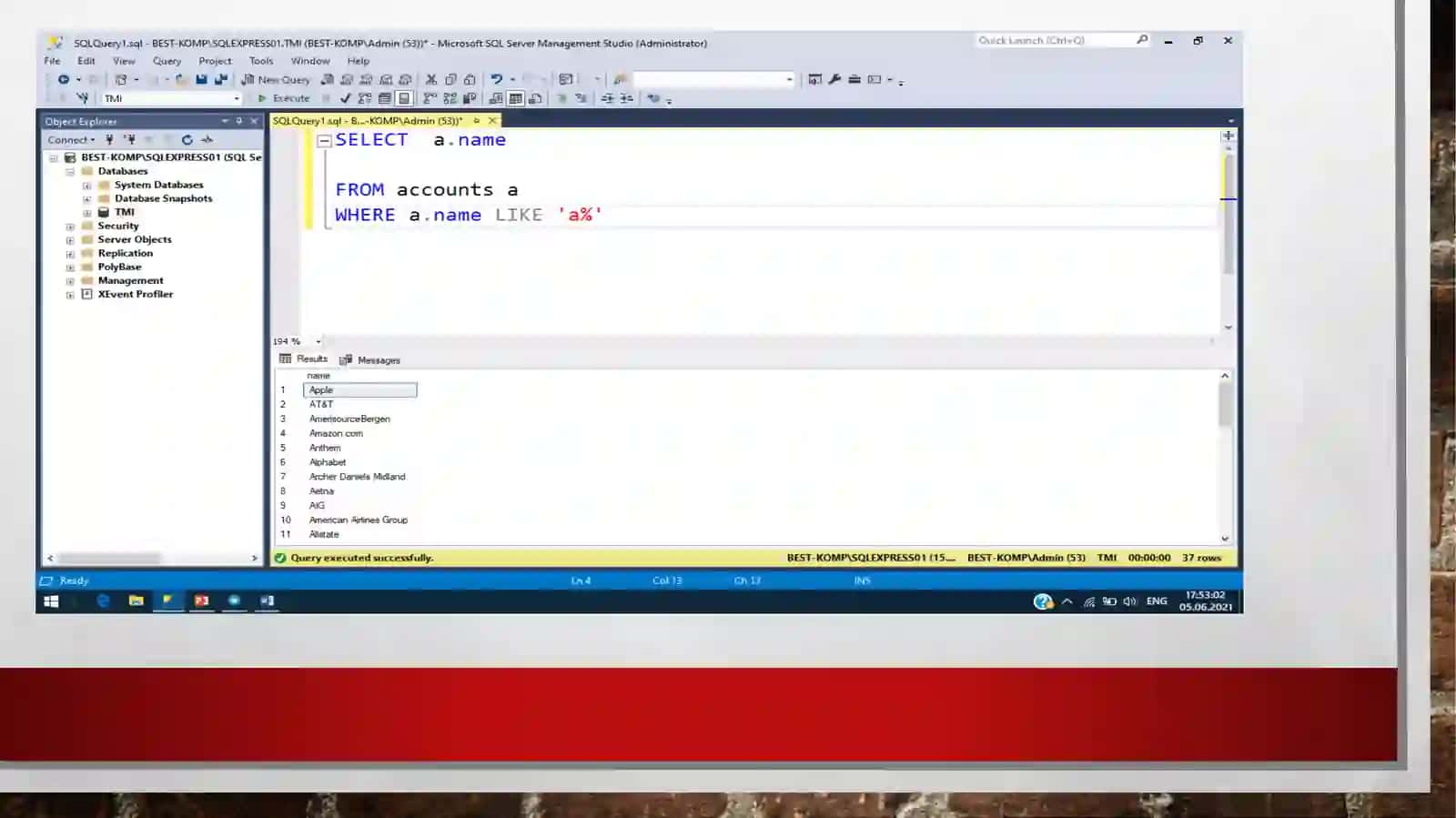This screenshot has height=818, width=1456.
Task: Select the XEvent Profiler tree item
Action: [x=135, y=294]
